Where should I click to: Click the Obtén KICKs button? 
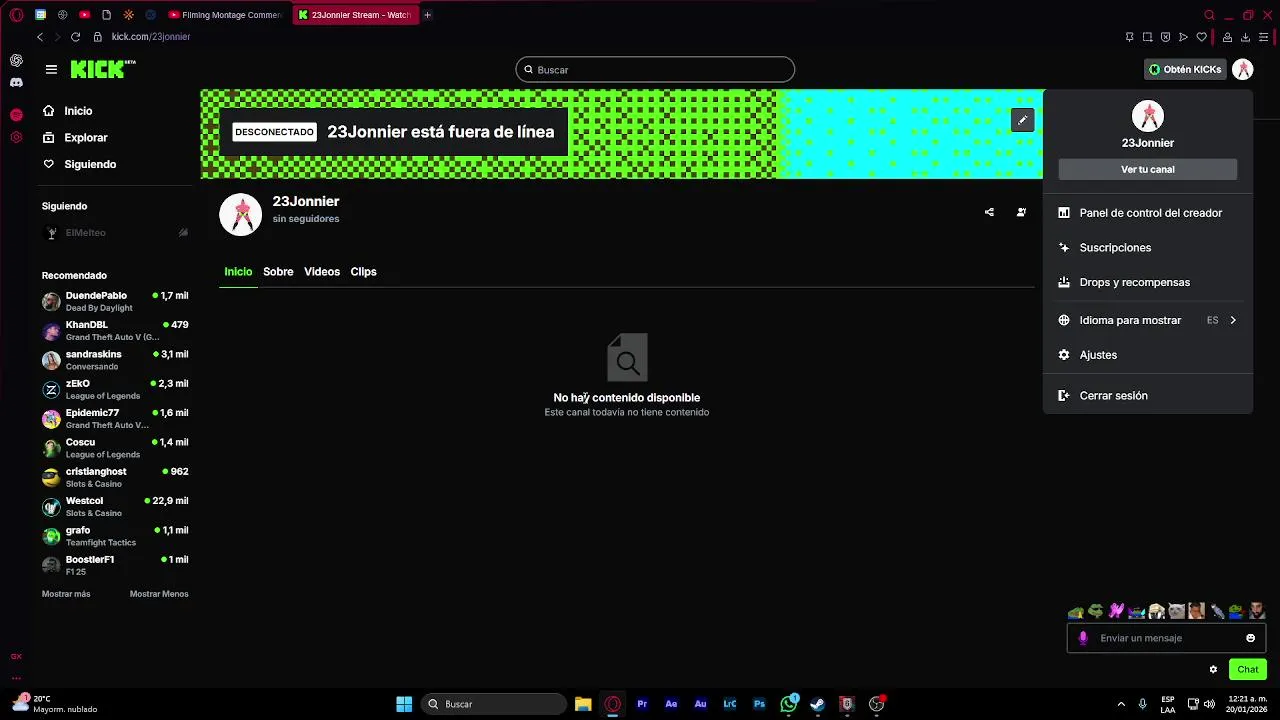(x=1185, y=70)
